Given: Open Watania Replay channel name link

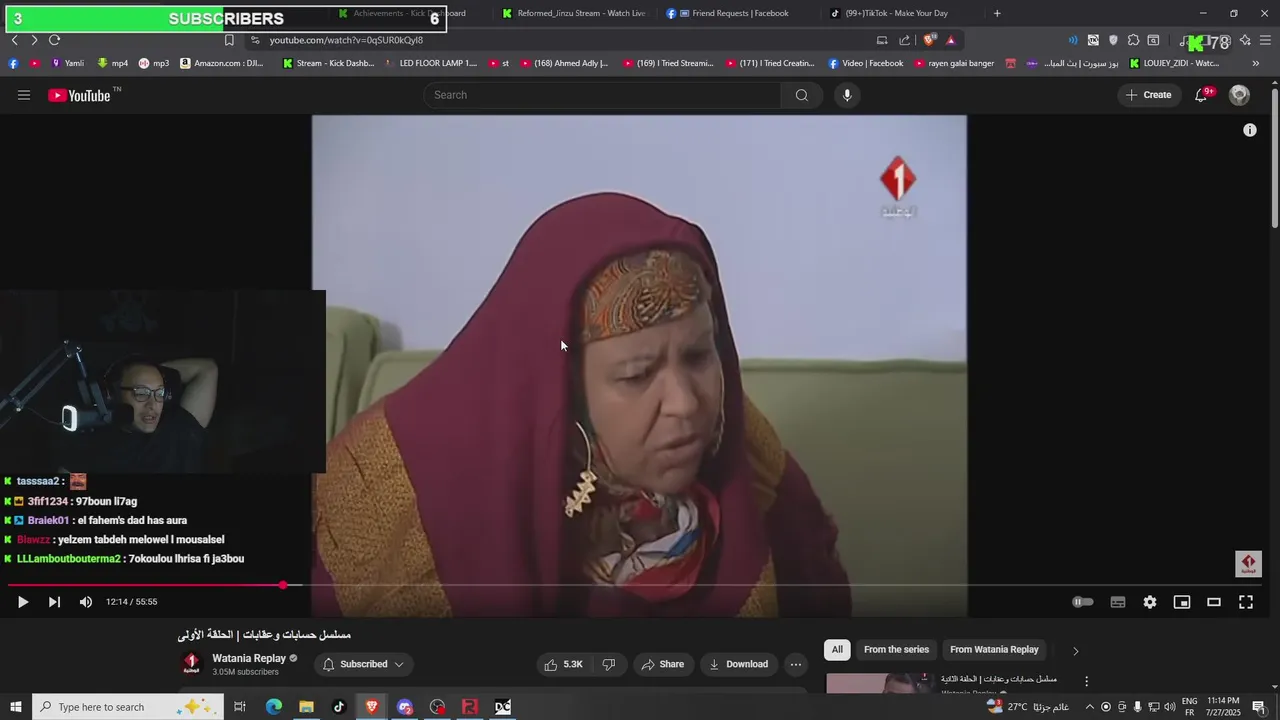Looking at the screenshot, I should pos(249,658).
